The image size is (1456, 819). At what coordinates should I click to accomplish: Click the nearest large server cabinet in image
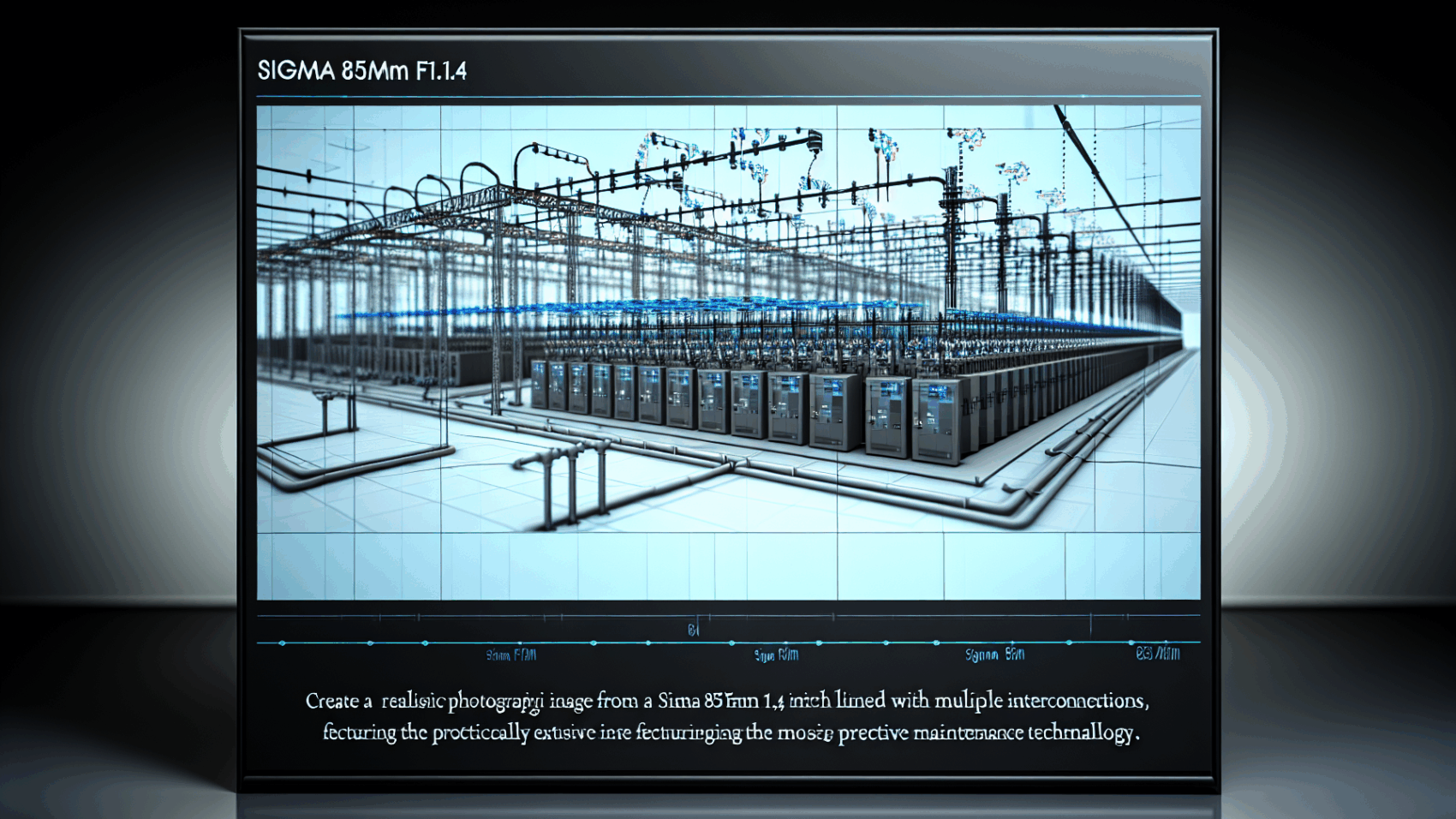pyautogui.click(x=936, y=421)
